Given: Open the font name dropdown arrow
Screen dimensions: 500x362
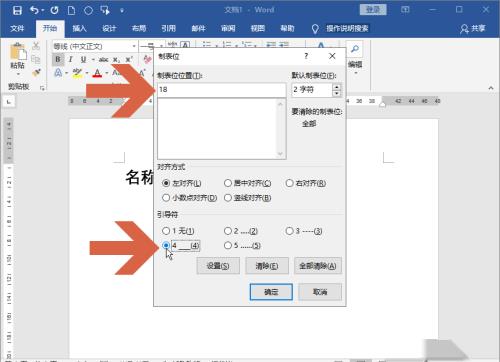Looking at the screenshot, I should pyautogui.click(x=134, y=46).
